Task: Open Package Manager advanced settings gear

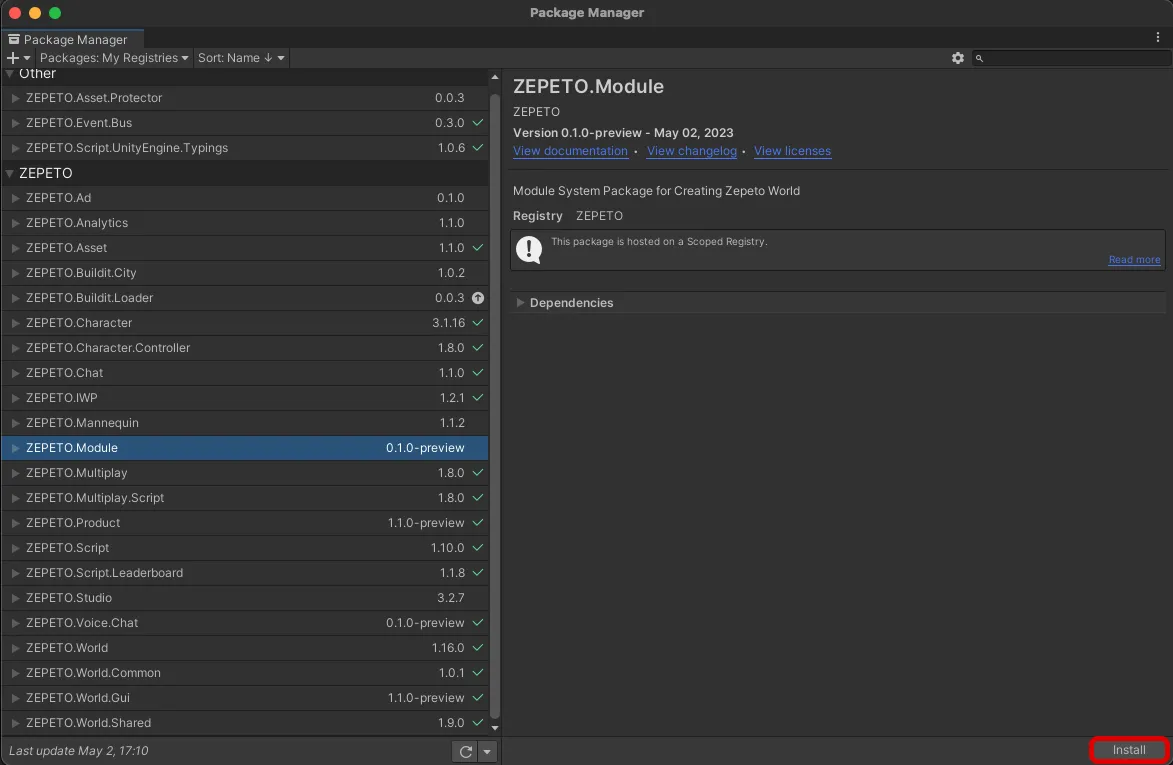Action: (958, 58)
